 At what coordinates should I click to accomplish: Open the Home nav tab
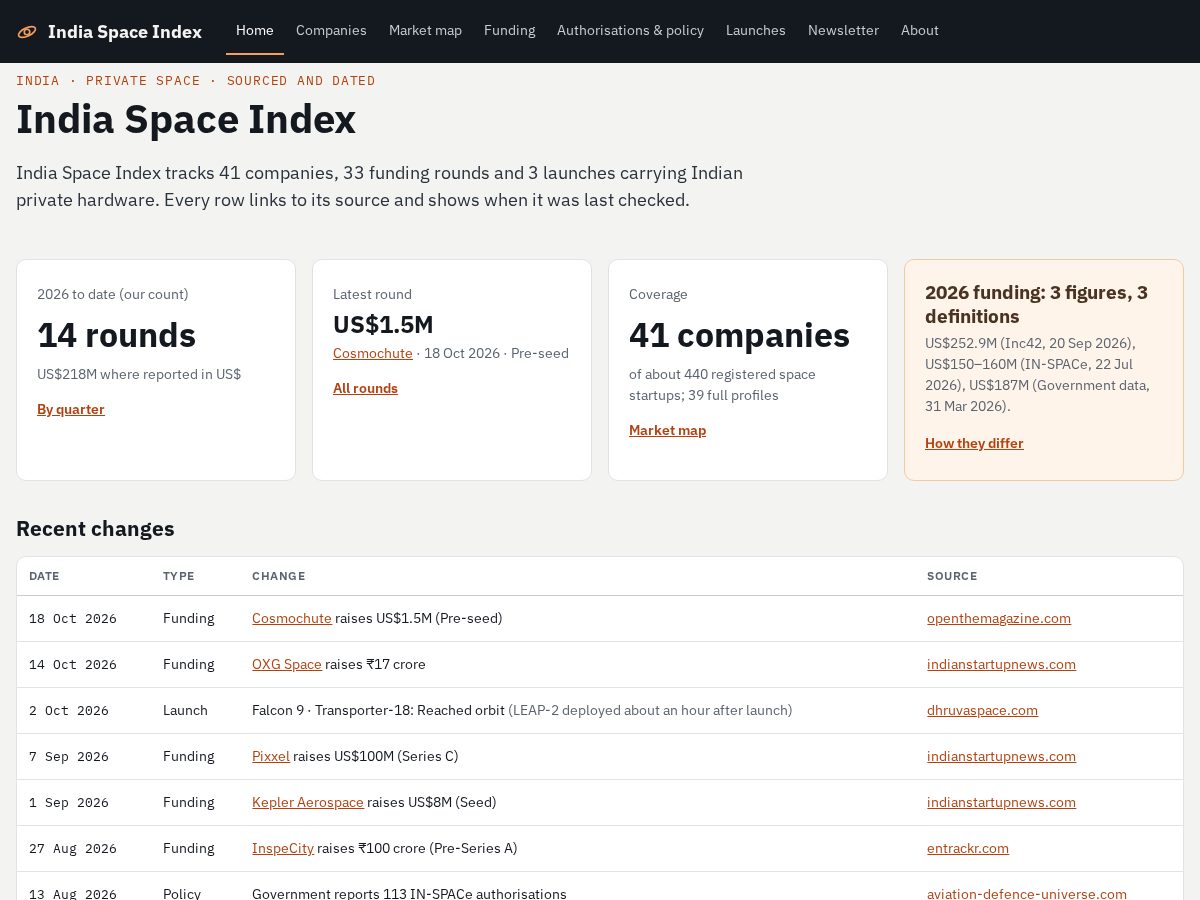coord(255,30)
